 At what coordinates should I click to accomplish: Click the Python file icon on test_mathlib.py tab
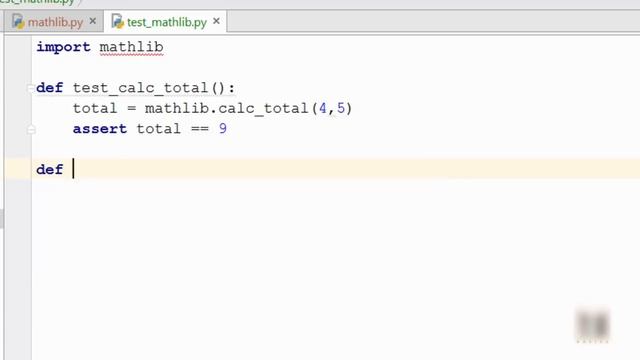(118, 22)
